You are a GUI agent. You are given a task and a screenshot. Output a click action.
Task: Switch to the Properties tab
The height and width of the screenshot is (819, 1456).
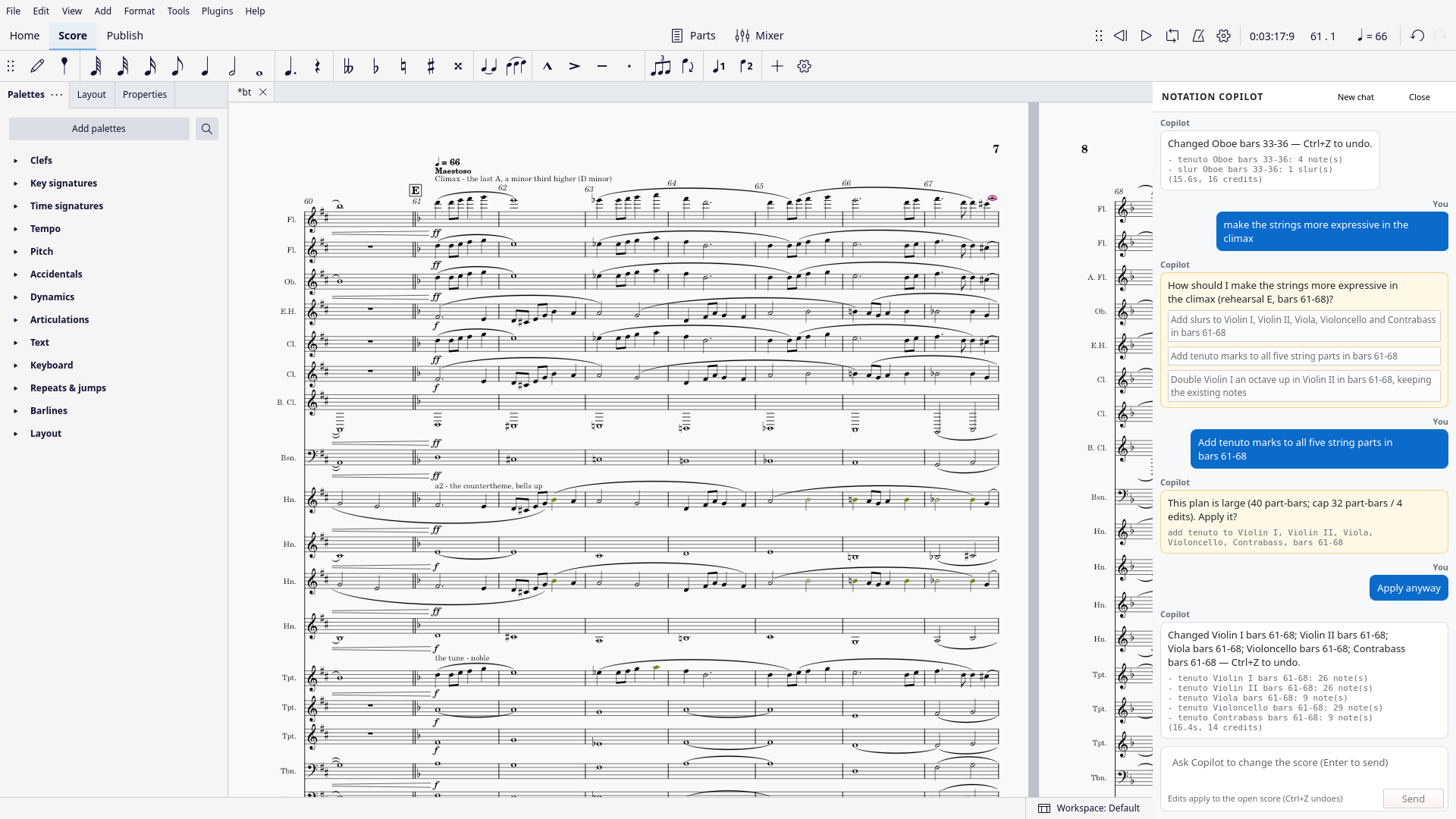point(145,95)
